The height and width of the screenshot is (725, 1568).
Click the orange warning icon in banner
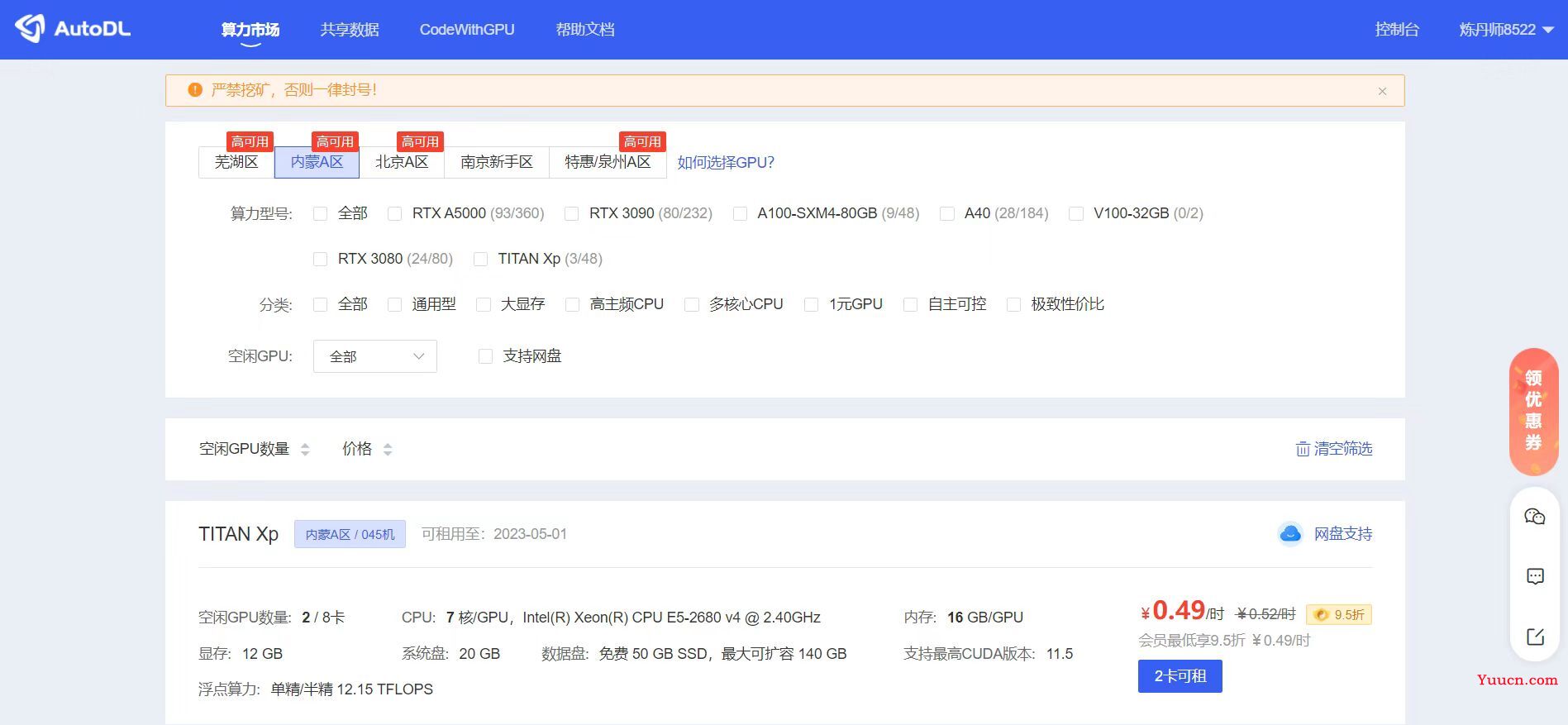tap(195, 90)
